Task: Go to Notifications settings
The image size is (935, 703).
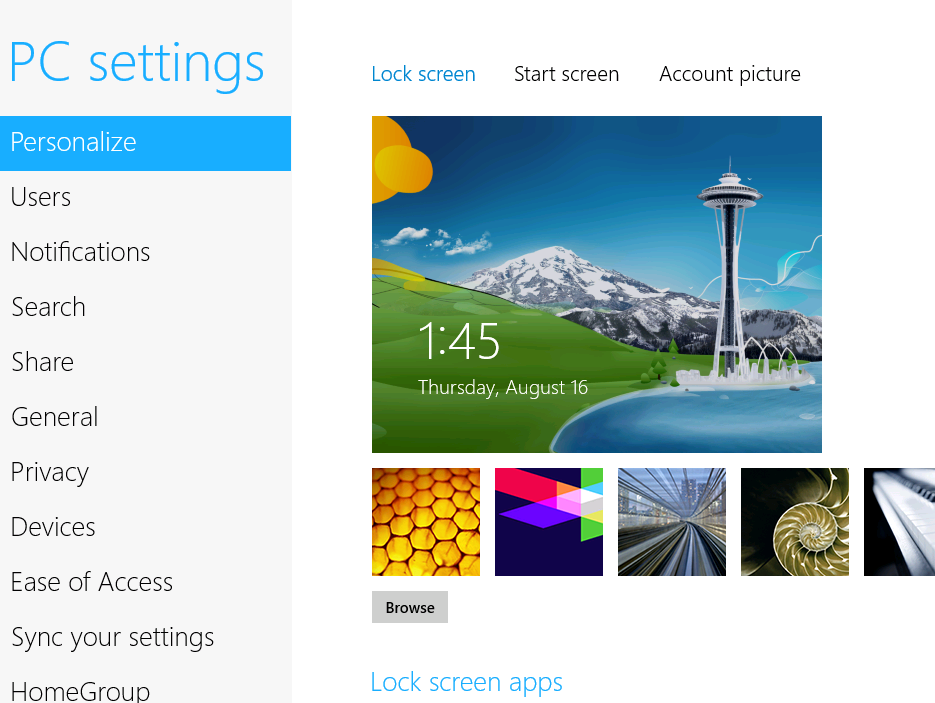Action: (80, 252)
